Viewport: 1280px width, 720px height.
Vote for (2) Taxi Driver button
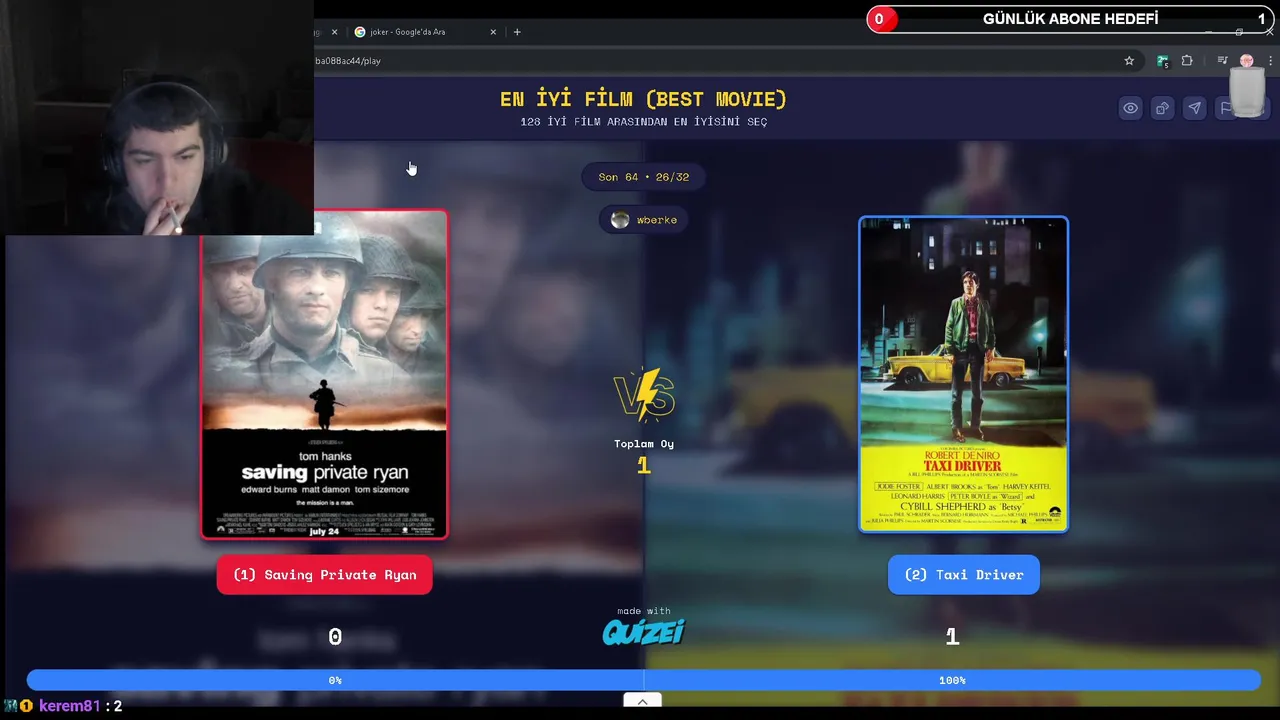click(964, 575)
